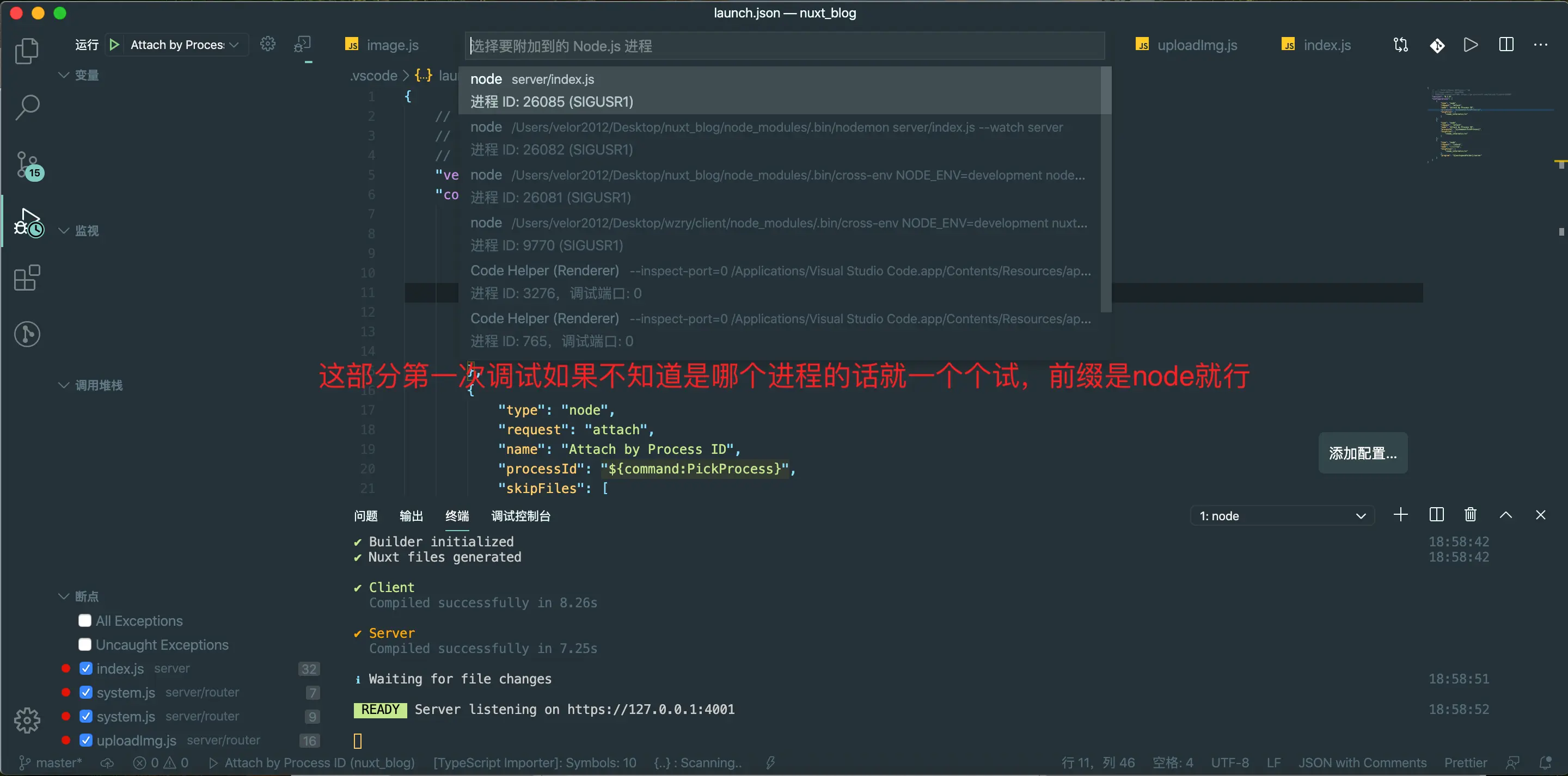Image resolution: width=1568 pixels, height=776 pixels.
Task: Click the 添加配置 button
Action: tap(1362, 453)
